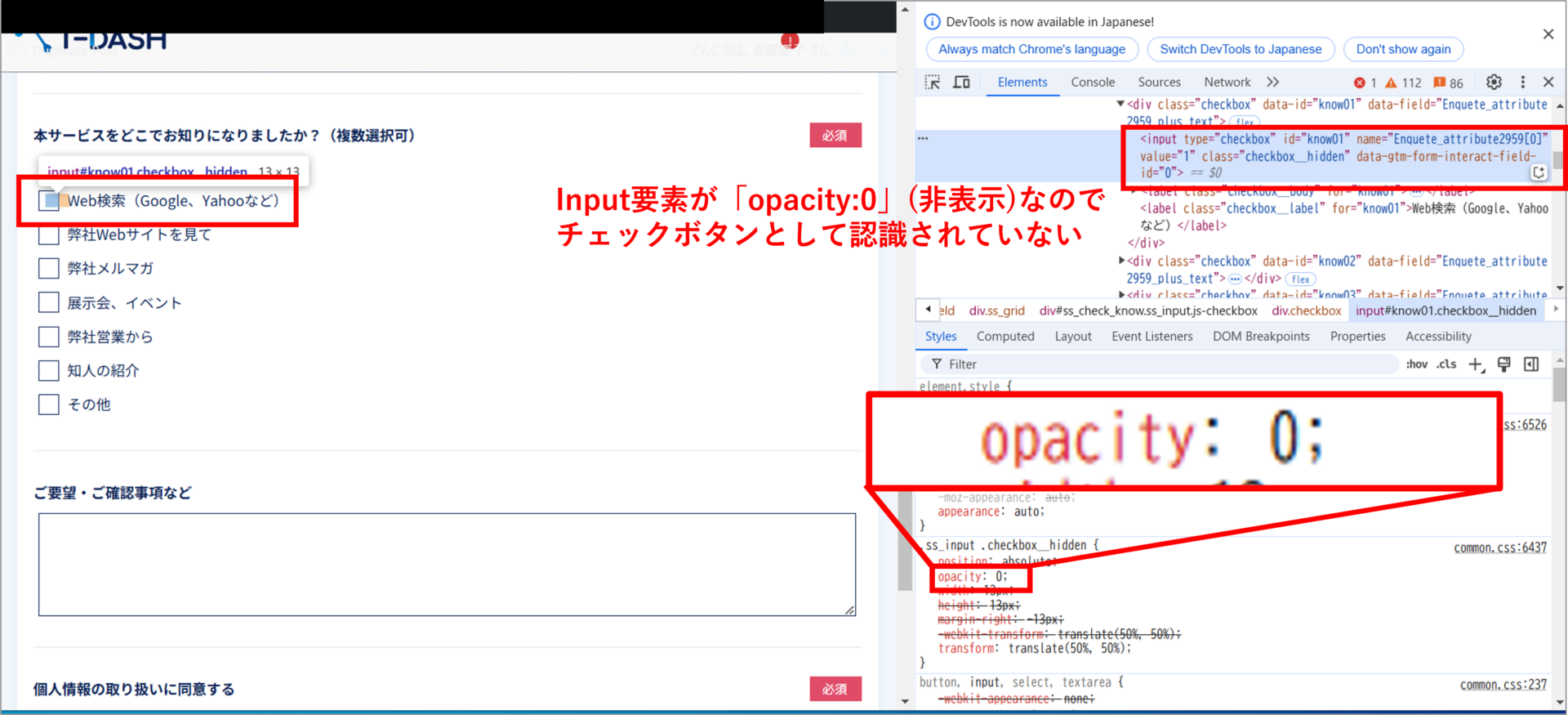1568x715 pixels.
Task: Click the red error count indicator
Action: point(1365,83)
